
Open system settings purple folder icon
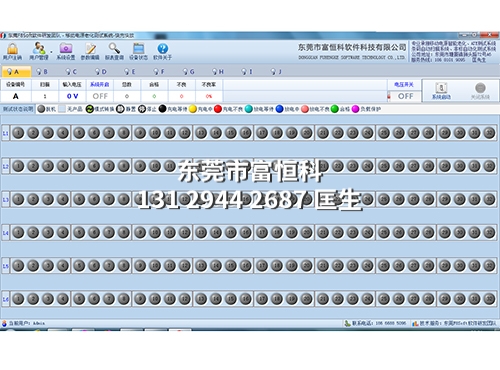click(x=66, y=48)
